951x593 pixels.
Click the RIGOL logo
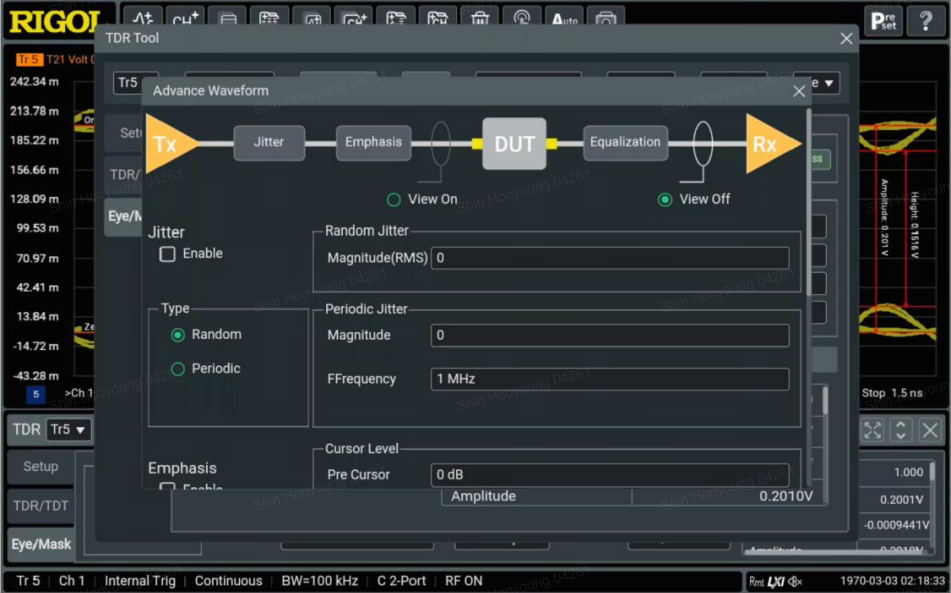[x=55, y=22]
